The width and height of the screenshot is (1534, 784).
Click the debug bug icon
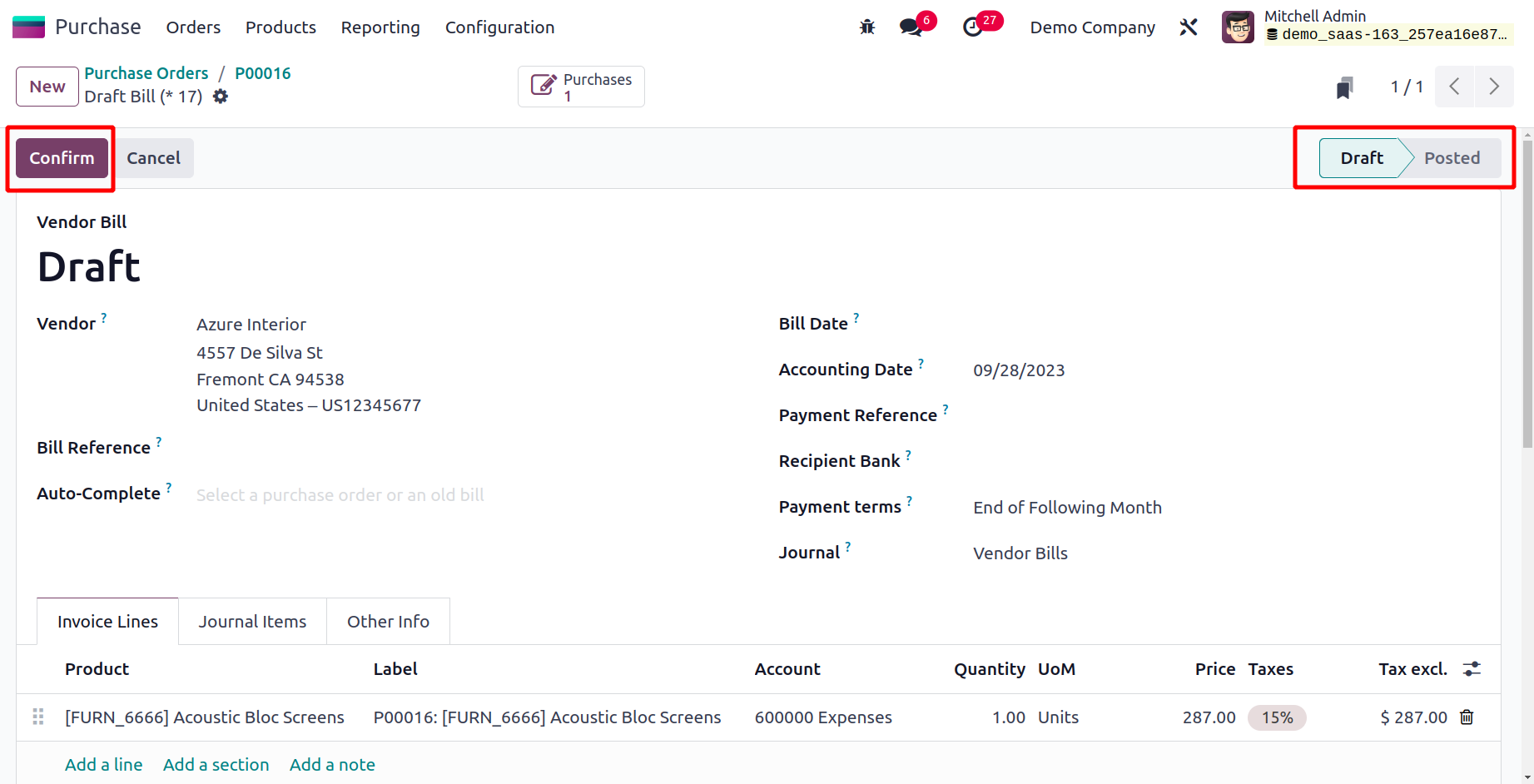click(866, 27)
